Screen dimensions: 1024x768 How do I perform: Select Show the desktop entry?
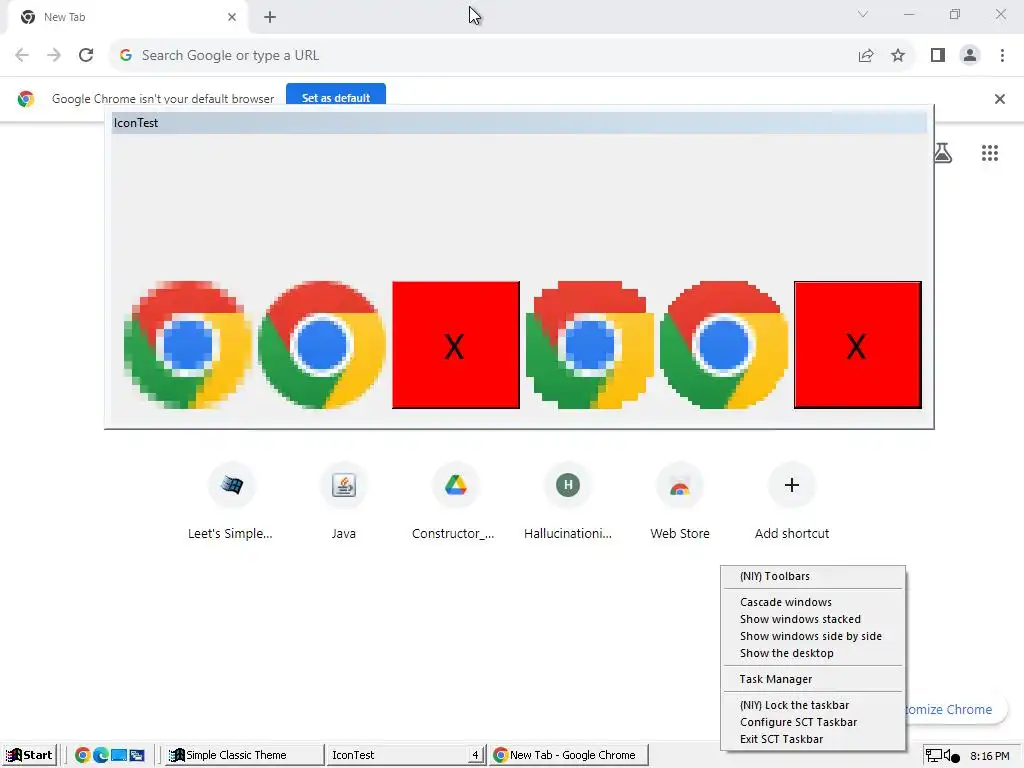[813, 653]
